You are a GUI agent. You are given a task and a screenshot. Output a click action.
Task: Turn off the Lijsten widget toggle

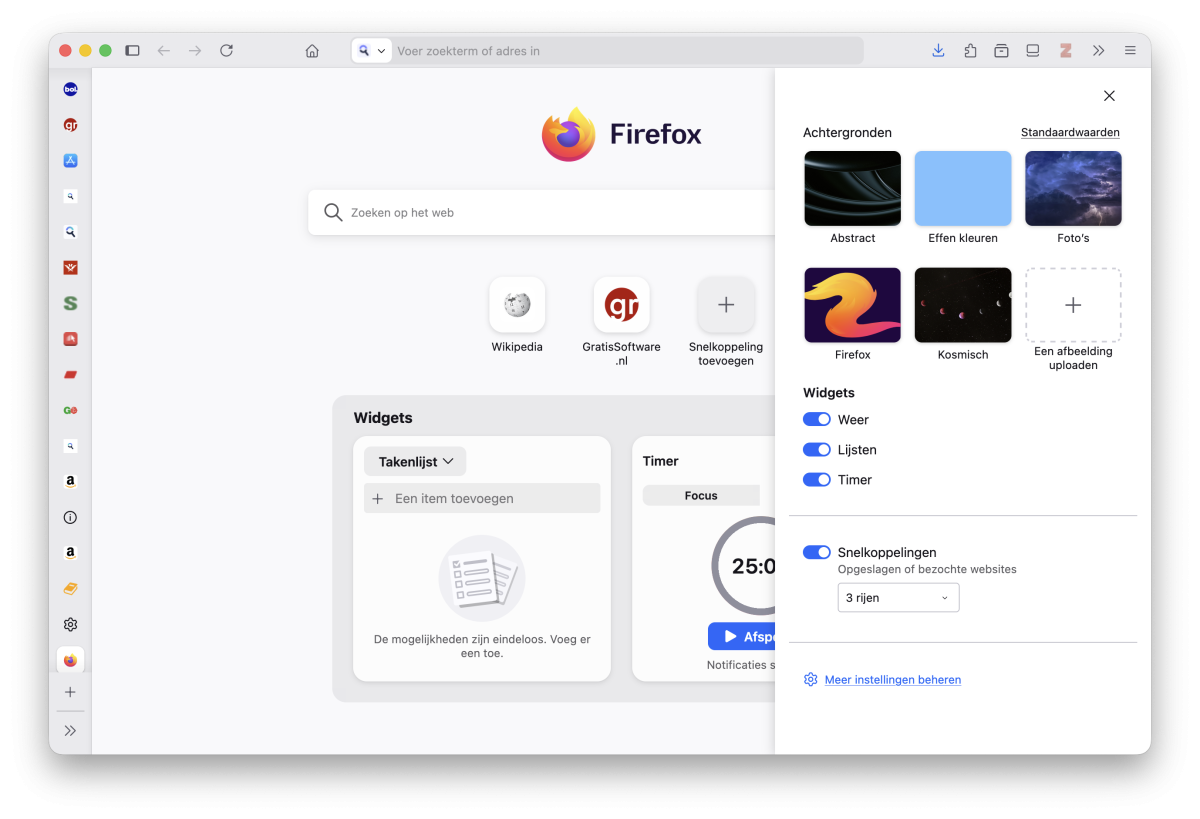(x=817, y=450)
